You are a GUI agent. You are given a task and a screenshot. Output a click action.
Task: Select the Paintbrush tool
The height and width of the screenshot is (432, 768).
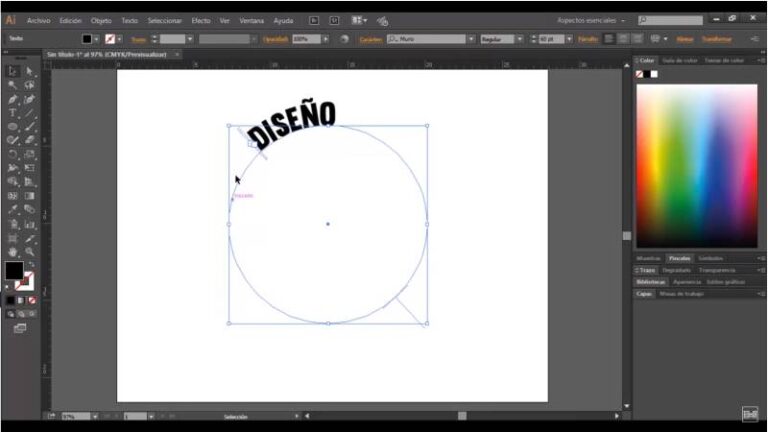coord(29,126)
